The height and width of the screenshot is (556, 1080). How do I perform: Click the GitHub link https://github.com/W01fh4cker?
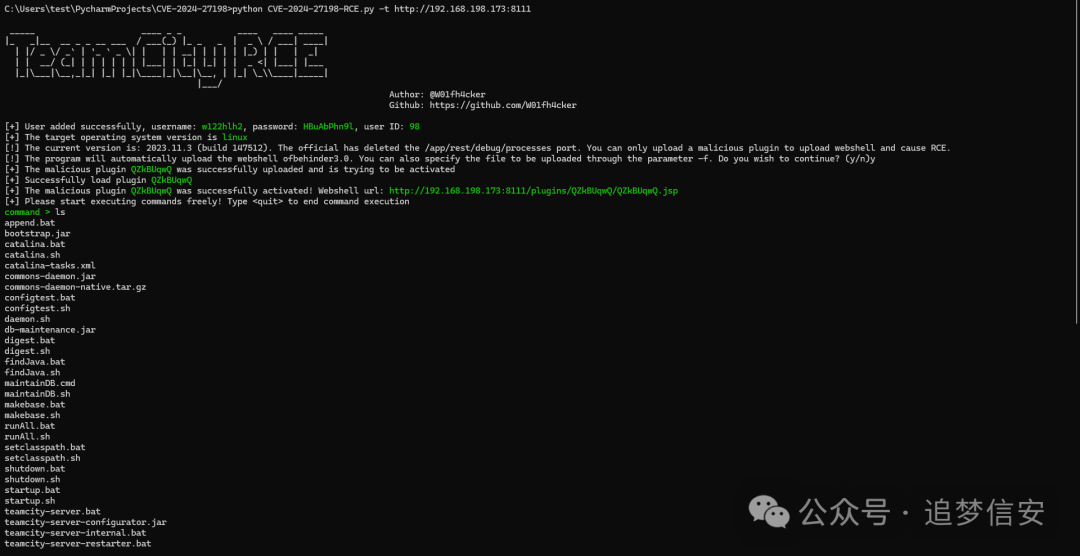503,105
